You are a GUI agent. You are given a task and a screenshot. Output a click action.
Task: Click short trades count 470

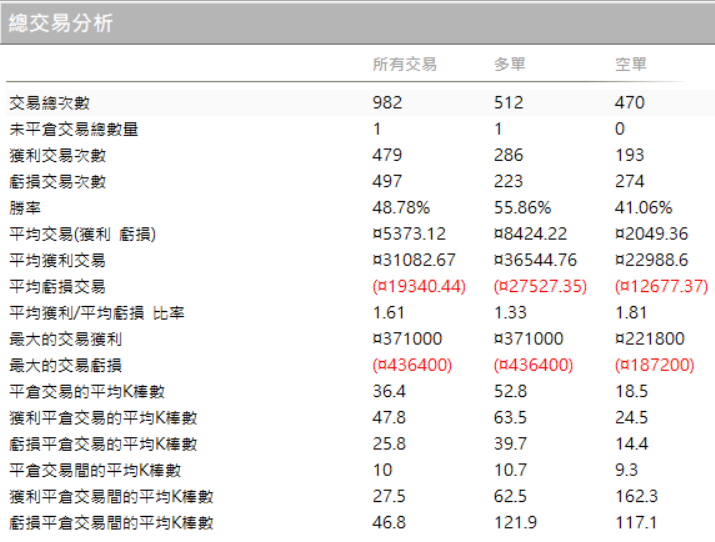630,103
